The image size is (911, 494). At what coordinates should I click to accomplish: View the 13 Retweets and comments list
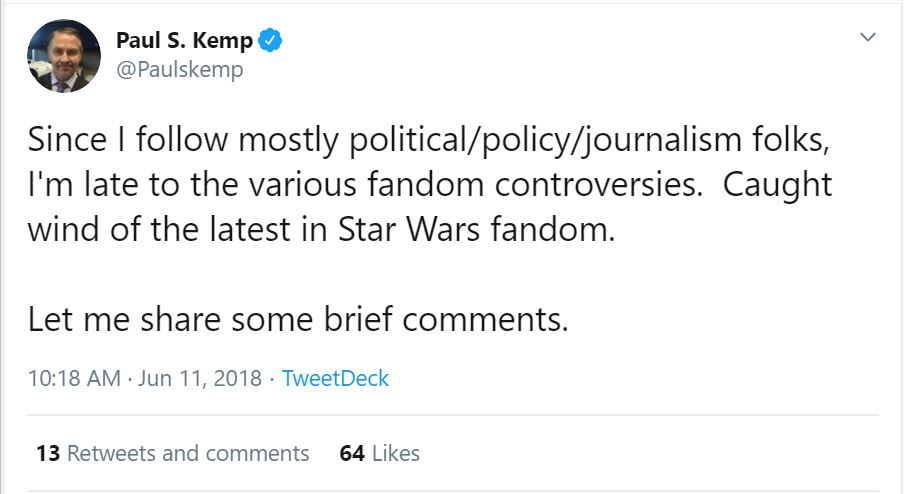coord(172,453)
